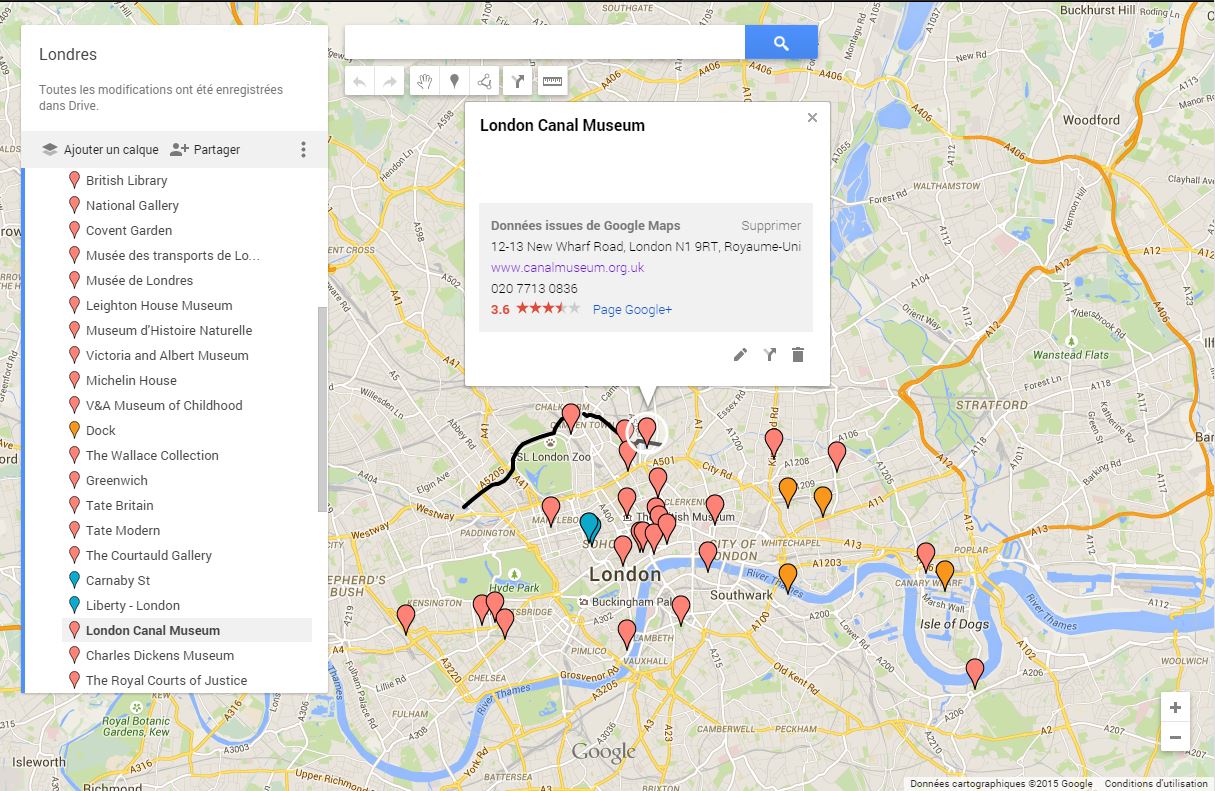Click the blue Carnaby St map marker
This screenshot has width=1215, height=791.
(x=590, y=525)
